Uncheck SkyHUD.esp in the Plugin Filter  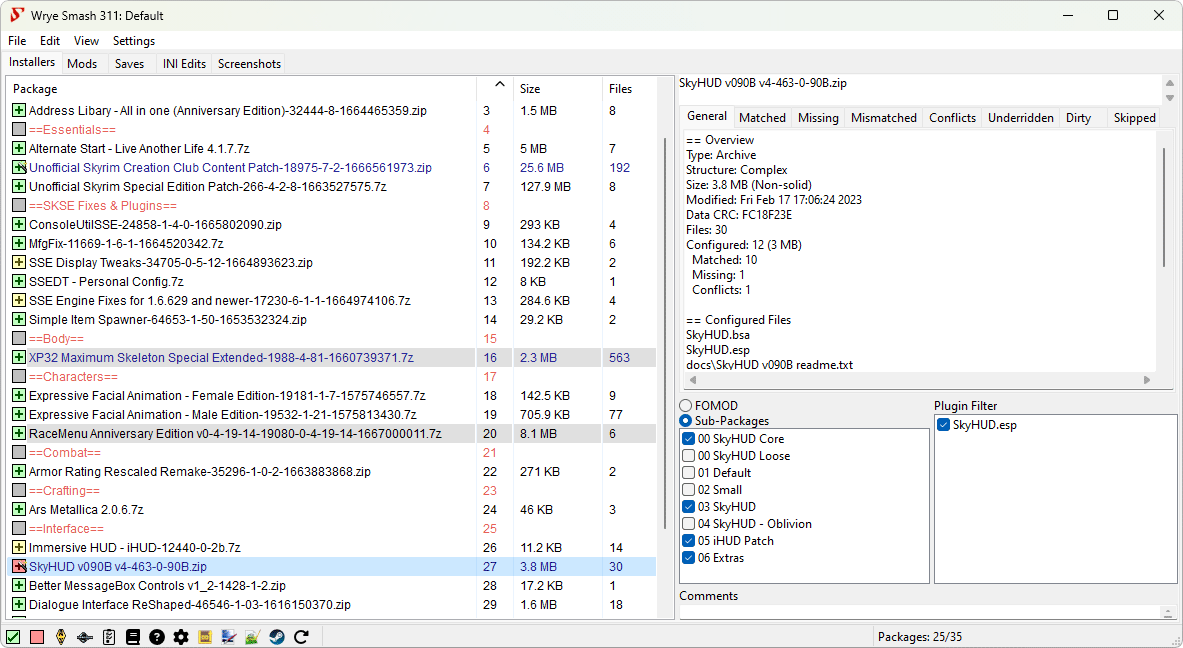[943, 425]
